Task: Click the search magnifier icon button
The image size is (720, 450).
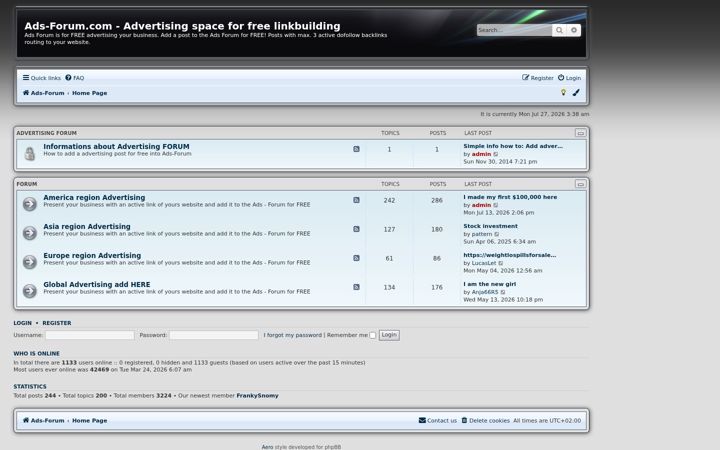Action: click(559, 30)
